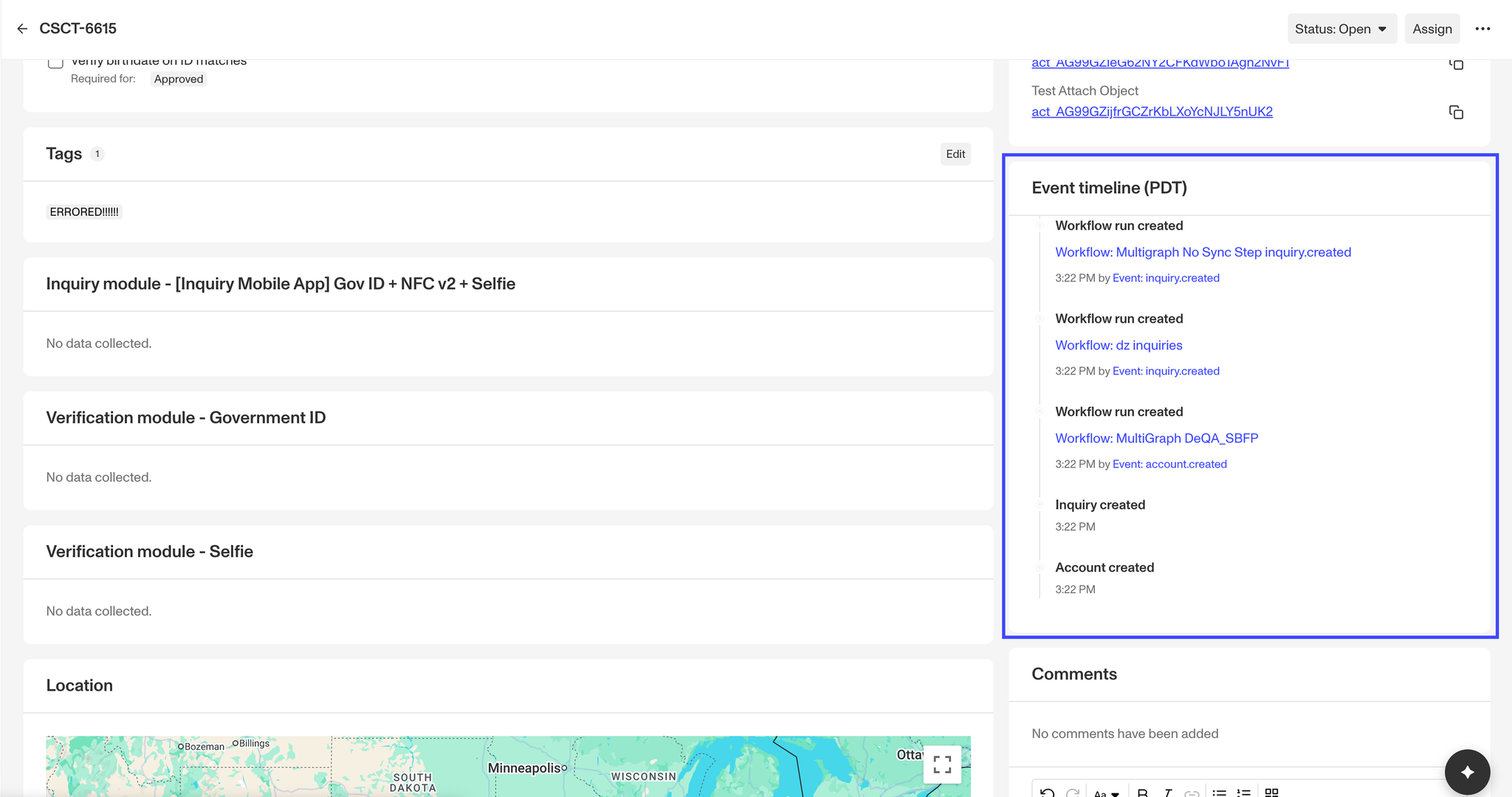The width and height of the screenshot is (1512, 797).
Task: Open the three-dot more options menu
Action: (x=1482, y=29)
